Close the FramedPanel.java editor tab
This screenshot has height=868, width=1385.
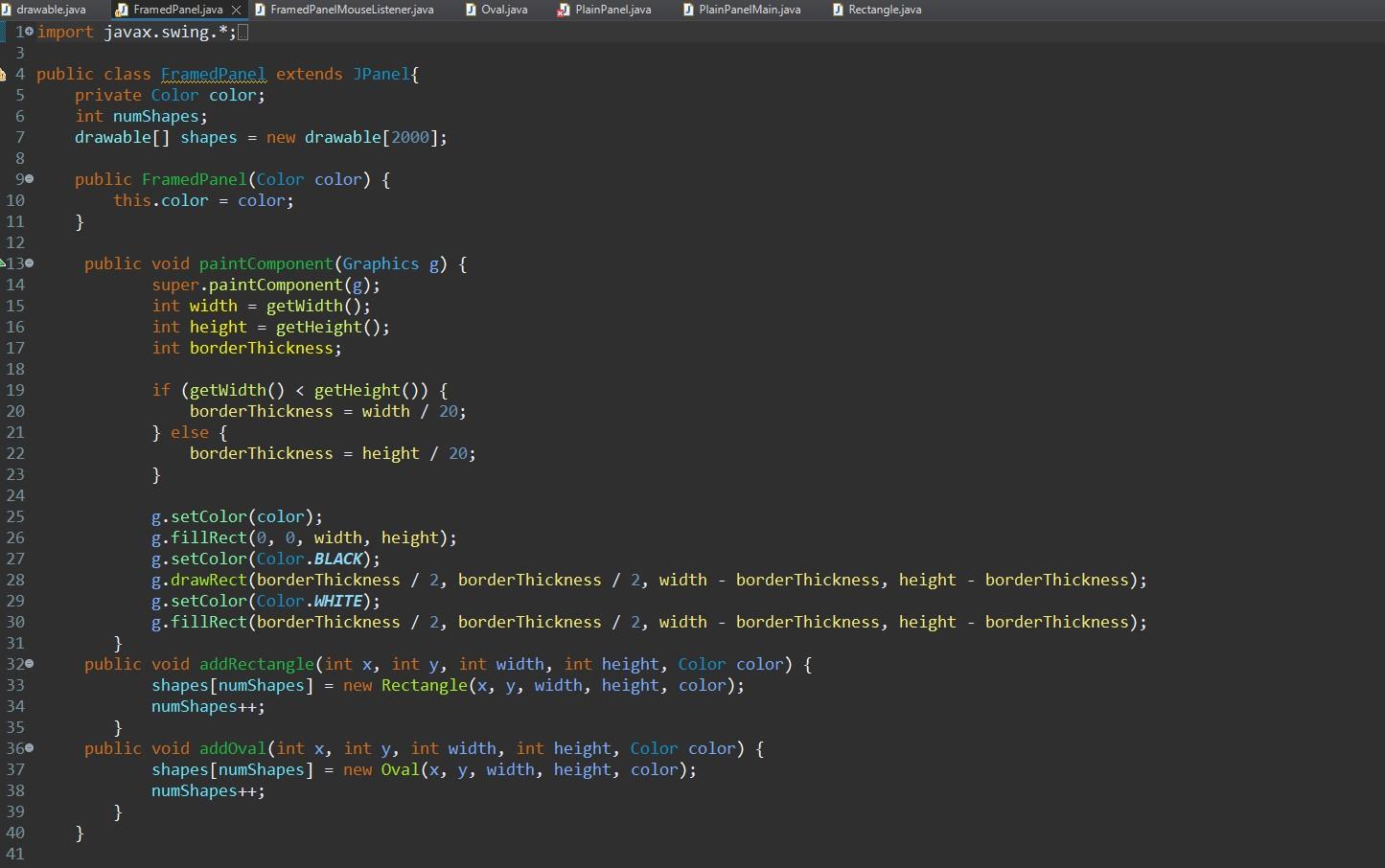pyautogui.click(x=236, y=10)
